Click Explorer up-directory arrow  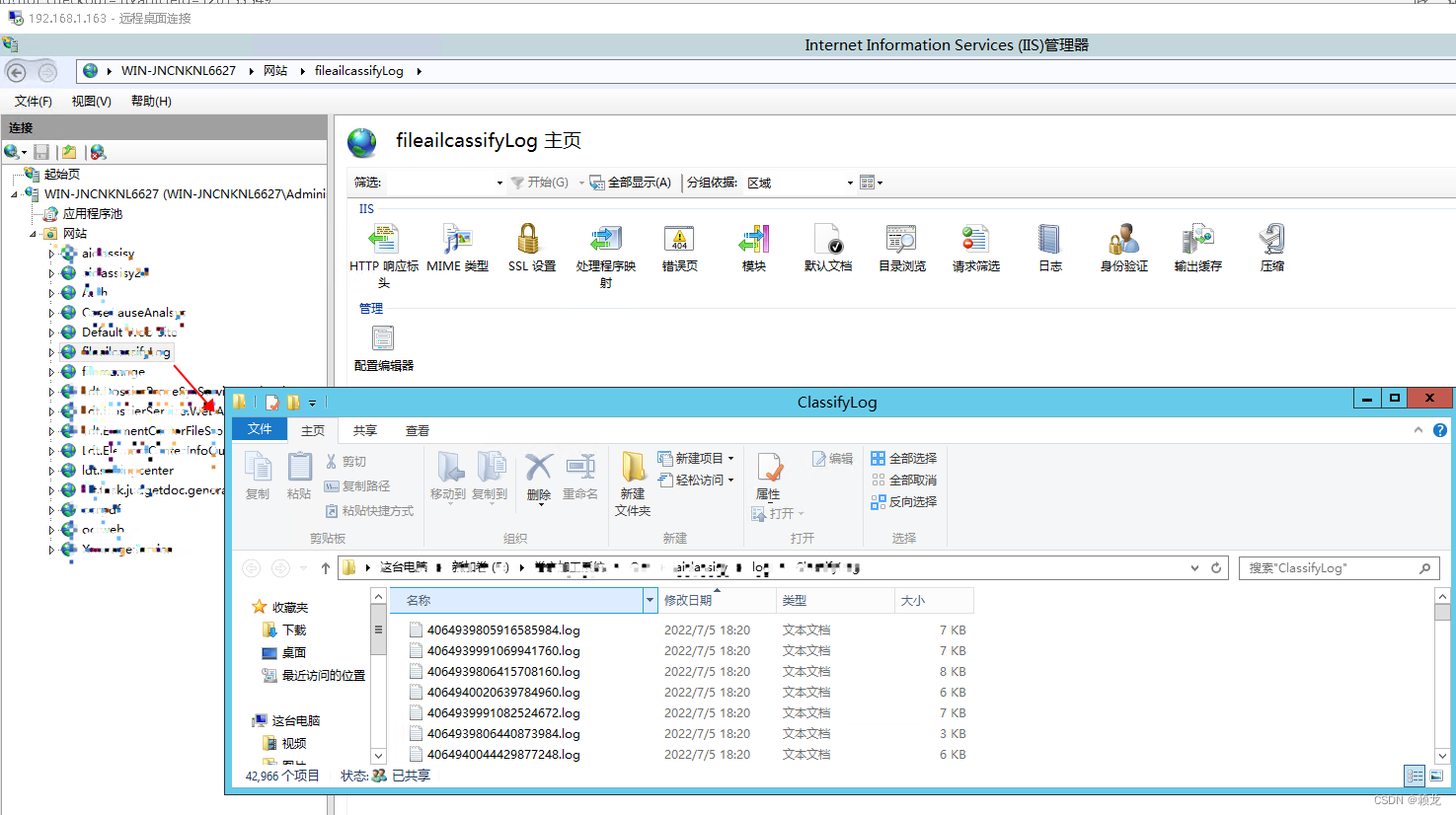(x=325, y=567)
